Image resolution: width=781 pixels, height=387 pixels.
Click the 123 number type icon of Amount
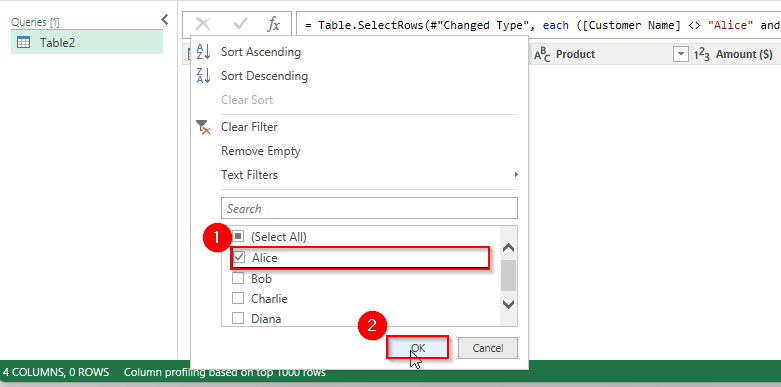point(702,54)
